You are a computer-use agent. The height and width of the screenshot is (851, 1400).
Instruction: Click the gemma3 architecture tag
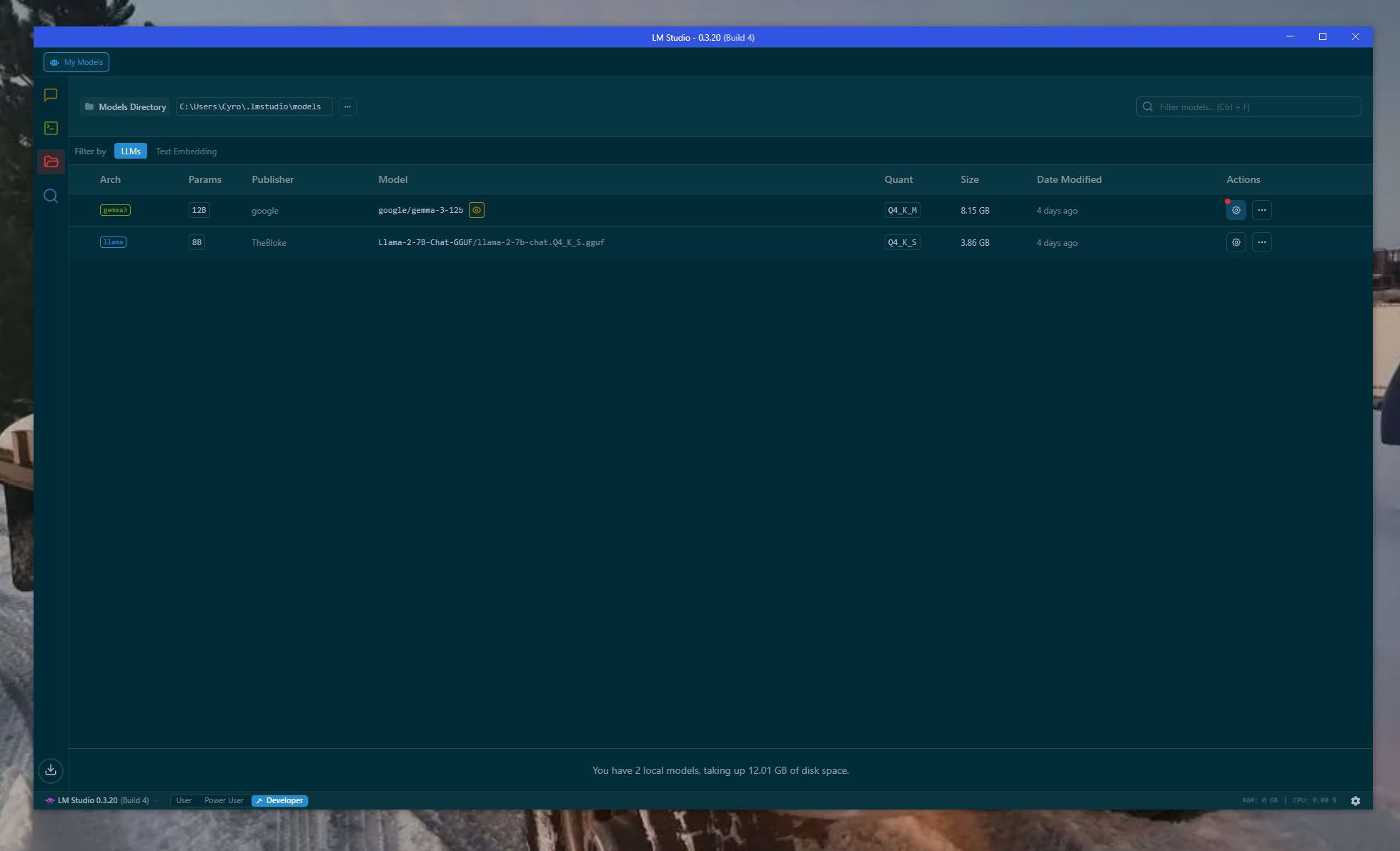[115, 210]
